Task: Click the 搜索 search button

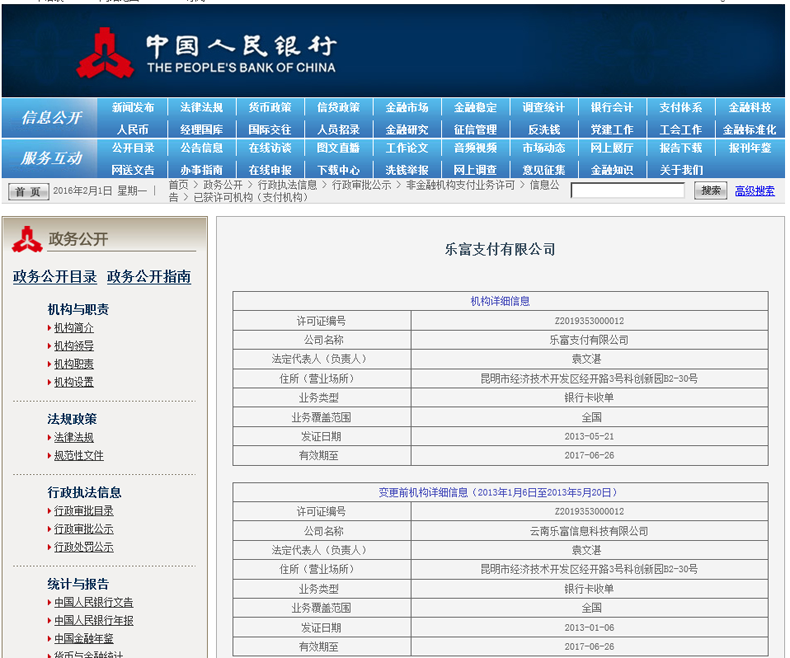Action: pos(710,190)
